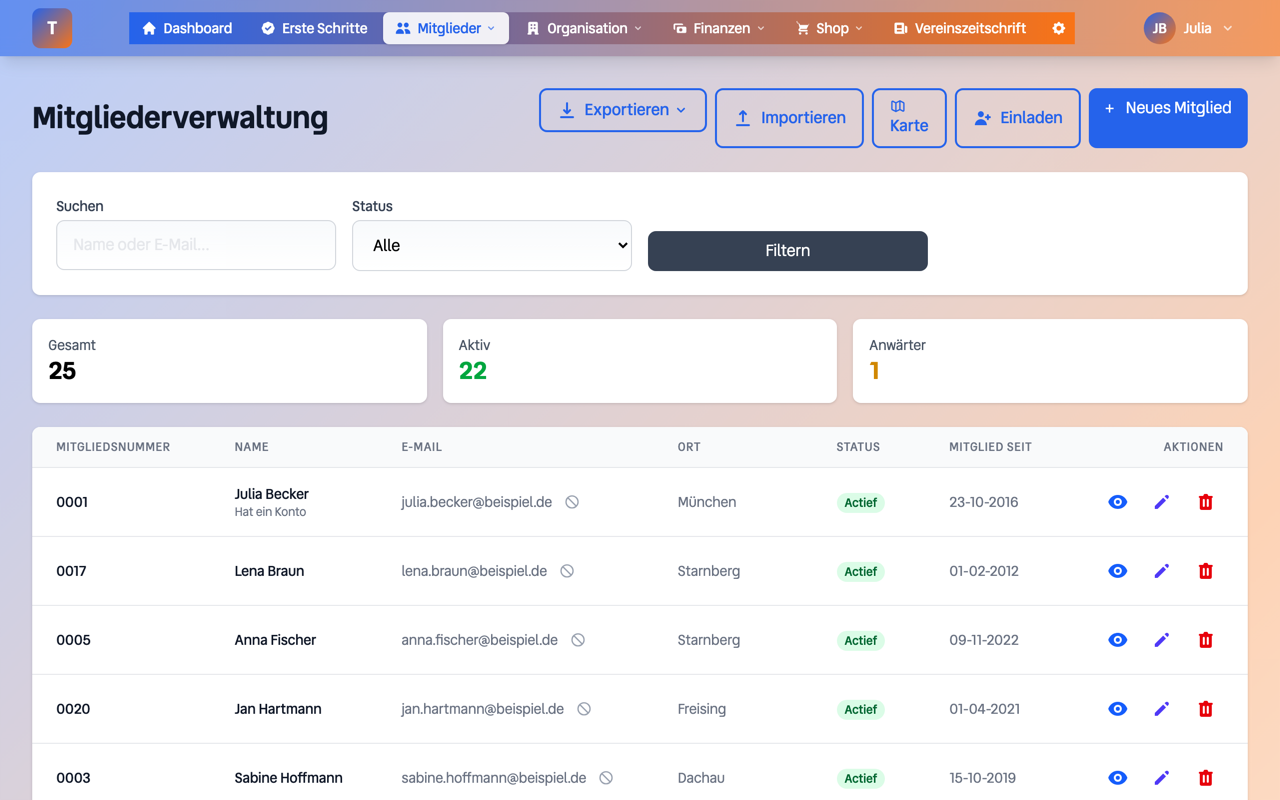Screen dimensions: 1280x800
Task: Open the Karte map view
Action: point(909,118)
